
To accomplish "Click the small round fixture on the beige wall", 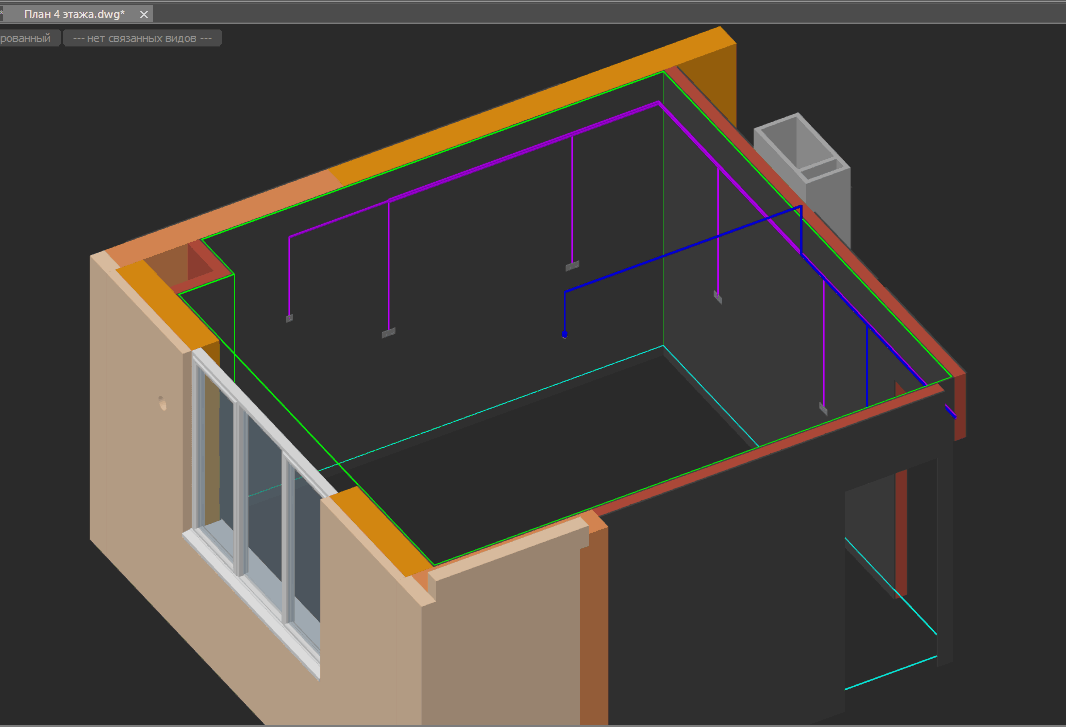I will (161, 403).
